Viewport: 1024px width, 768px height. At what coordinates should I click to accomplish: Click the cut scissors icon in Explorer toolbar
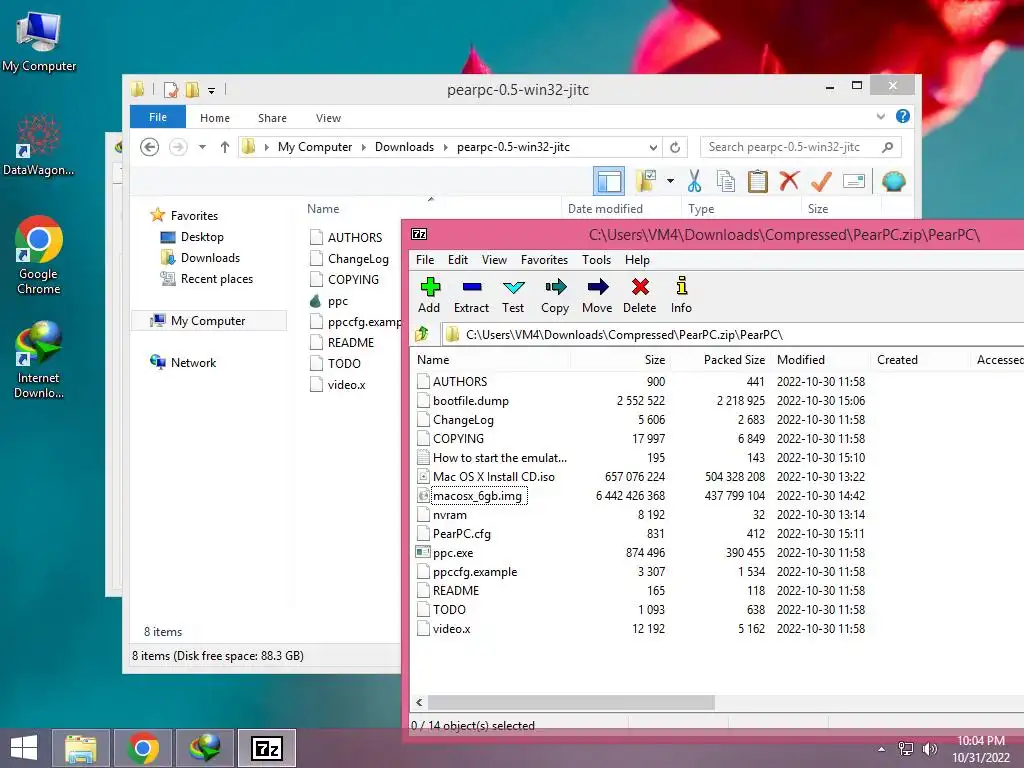tap(694, 181)
